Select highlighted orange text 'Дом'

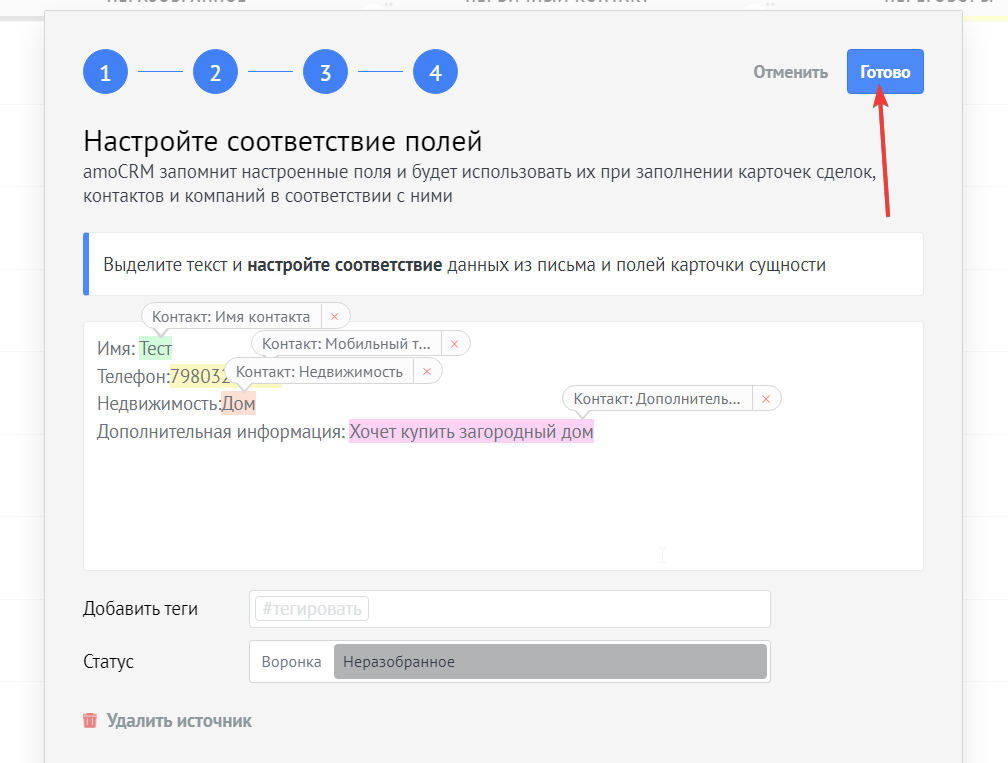238,404
